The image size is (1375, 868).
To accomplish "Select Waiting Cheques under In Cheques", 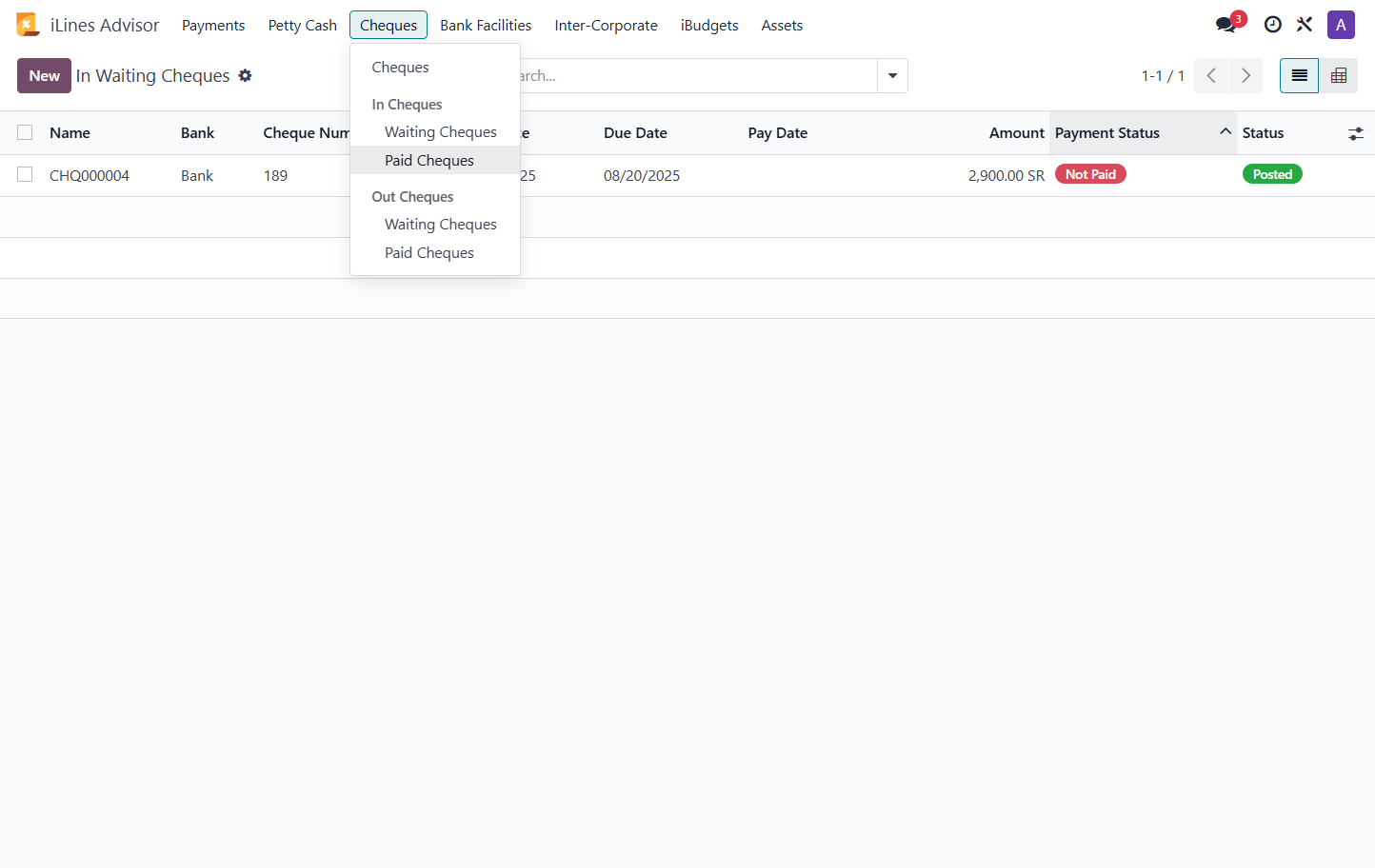I will pos(435,132).
